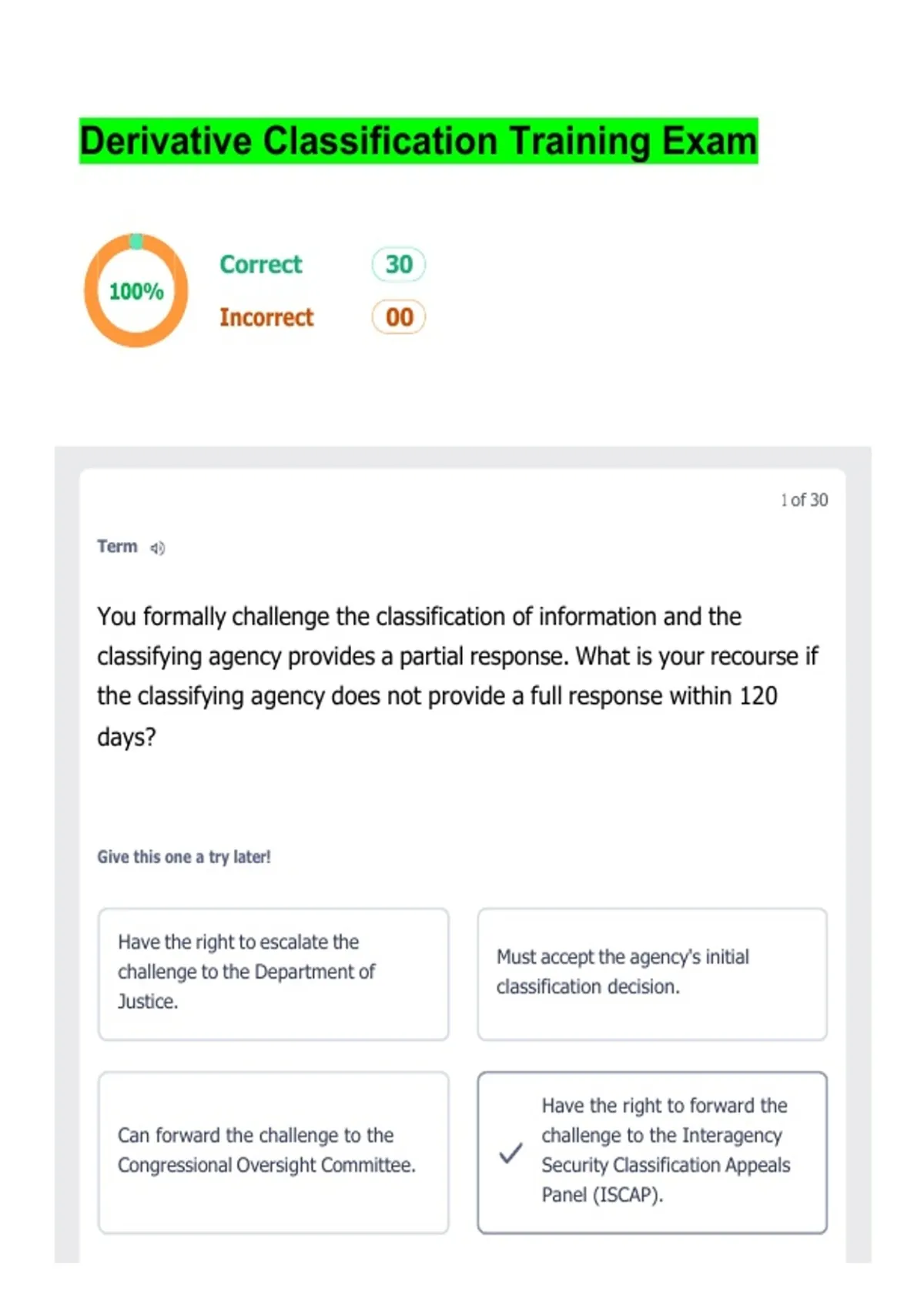This screenshot has height=1309, width=924.
Task: Click the orange 'Incorrect' label
Action: (266, 317)
